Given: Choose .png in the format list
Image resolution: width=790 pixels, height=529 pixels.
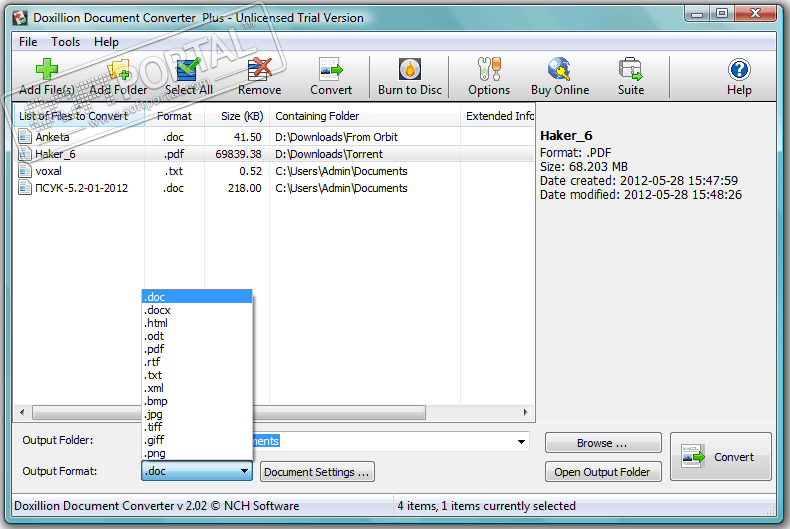Looking at the screenshot, I should click(197, 453).
